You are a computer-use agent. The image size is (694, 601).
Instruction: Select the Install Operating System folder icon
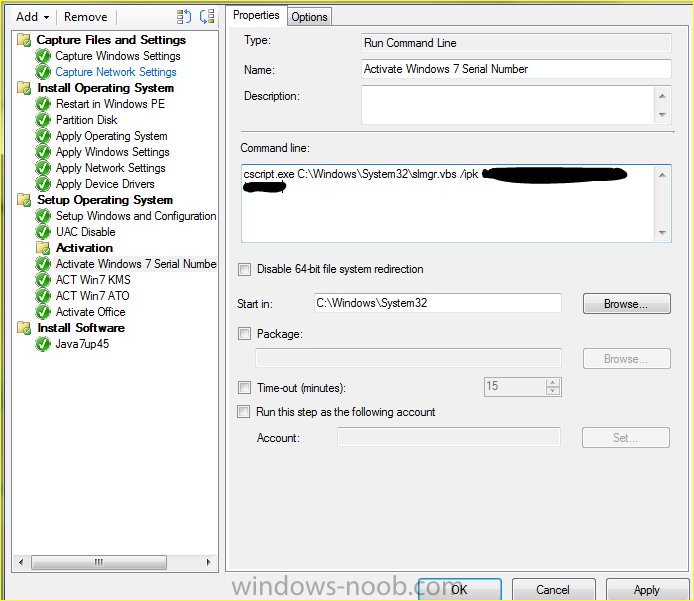[24, 88]
